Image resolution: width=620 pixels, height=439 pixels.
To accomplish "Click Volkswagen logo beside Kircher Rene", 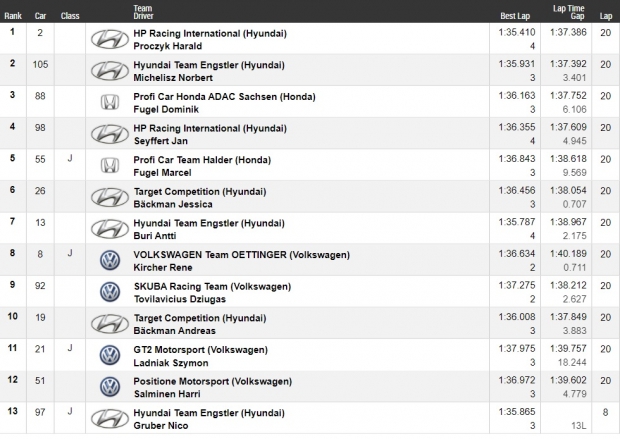I will 109,261.
